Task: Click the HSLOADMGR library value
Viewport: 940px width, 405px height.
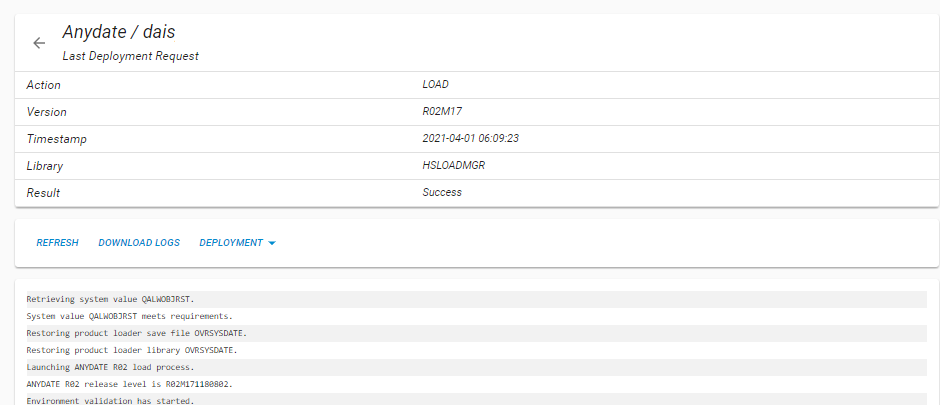Action: coord(454,165)
